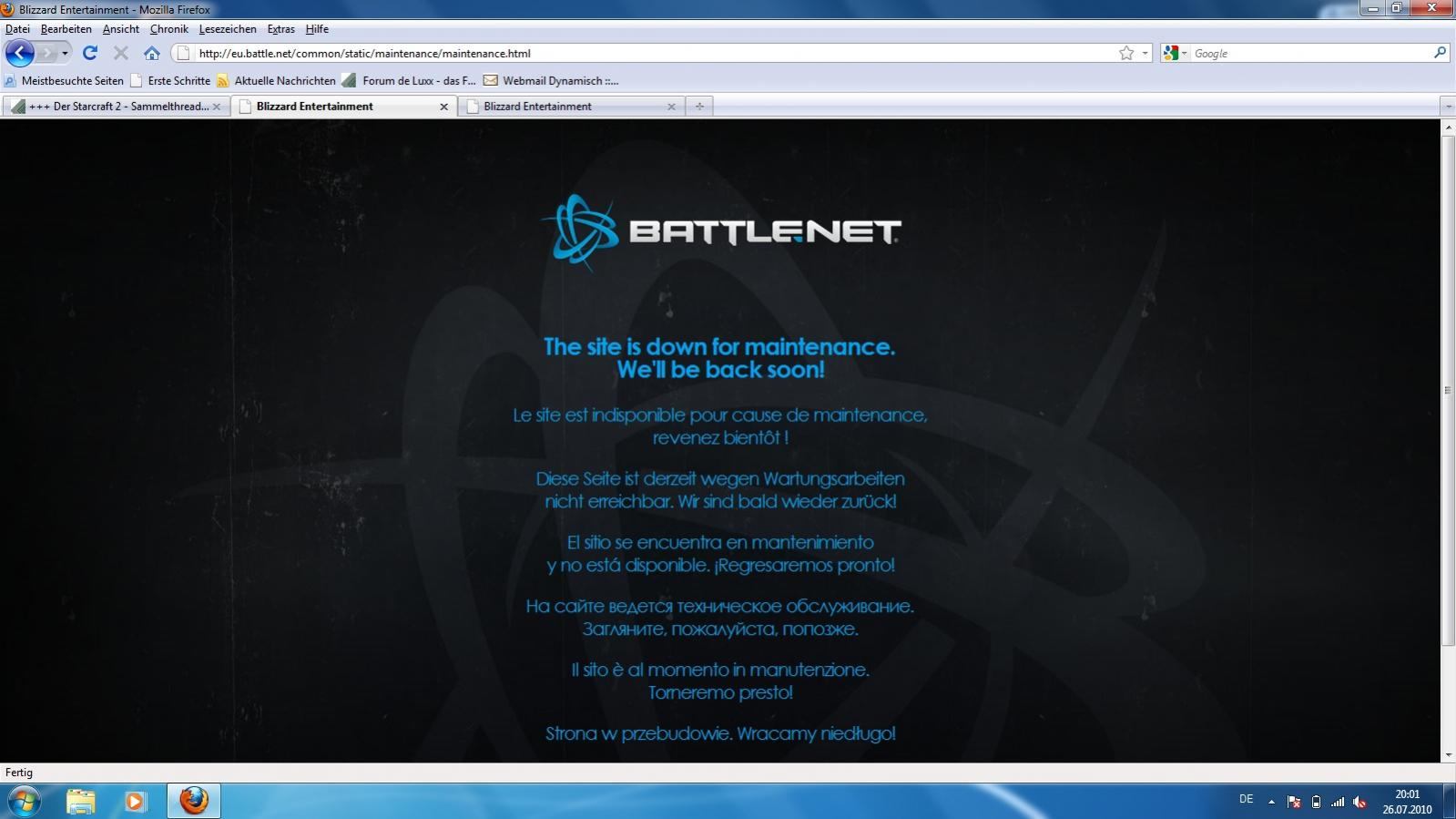Click the browser Back arrow button

(19, 53)
